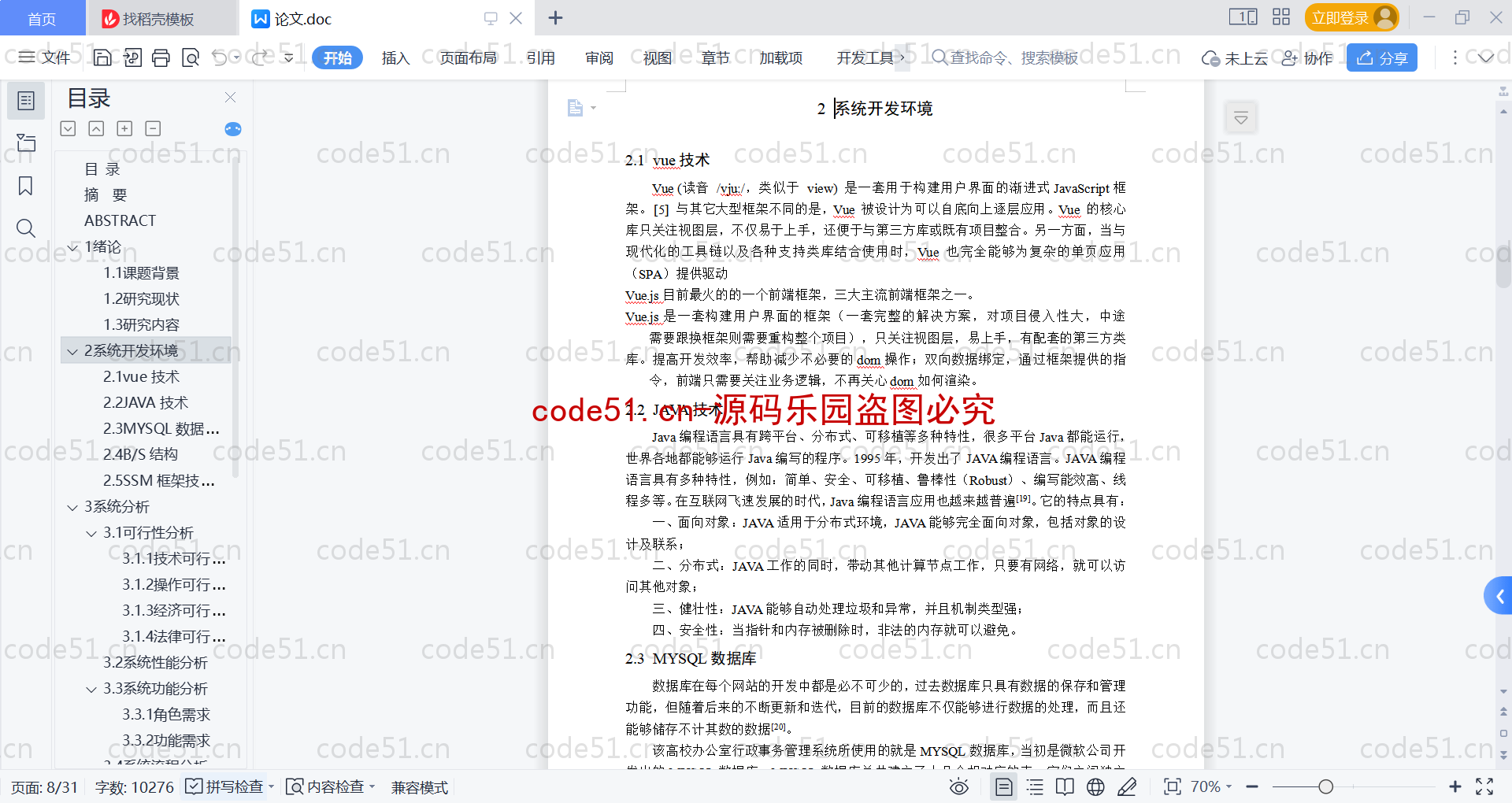Click the add heading plus icon
The height and width of the screenshot is (803, 1512).
(124, 128)
